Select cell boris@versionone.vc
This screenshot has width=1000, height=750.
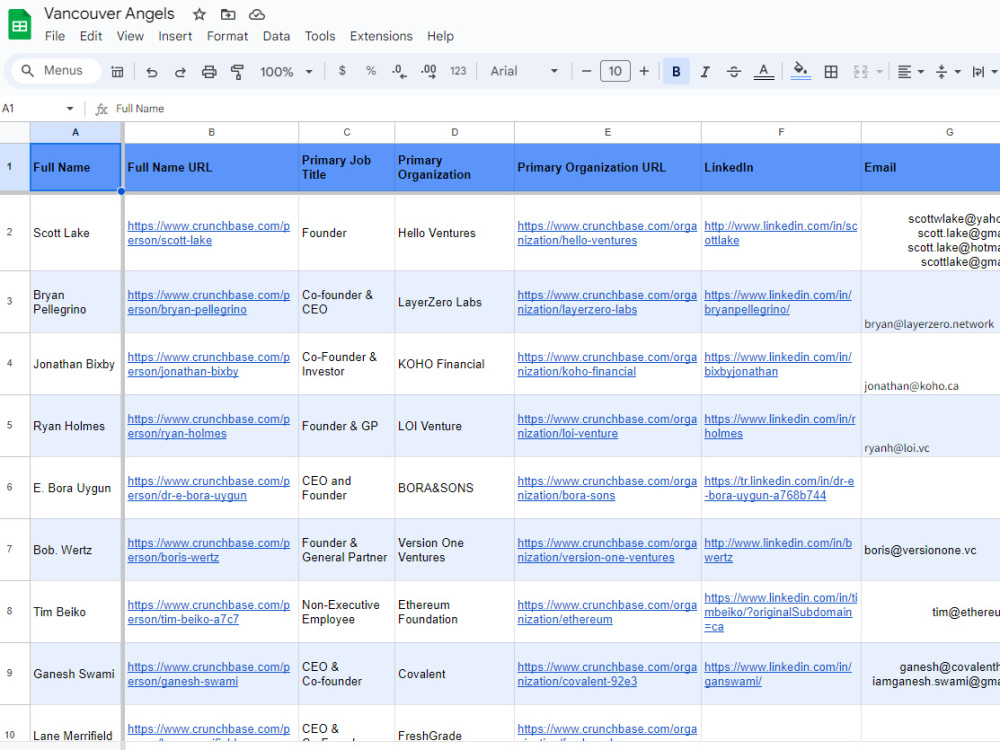pyautogui.click(x=930, y=550)
